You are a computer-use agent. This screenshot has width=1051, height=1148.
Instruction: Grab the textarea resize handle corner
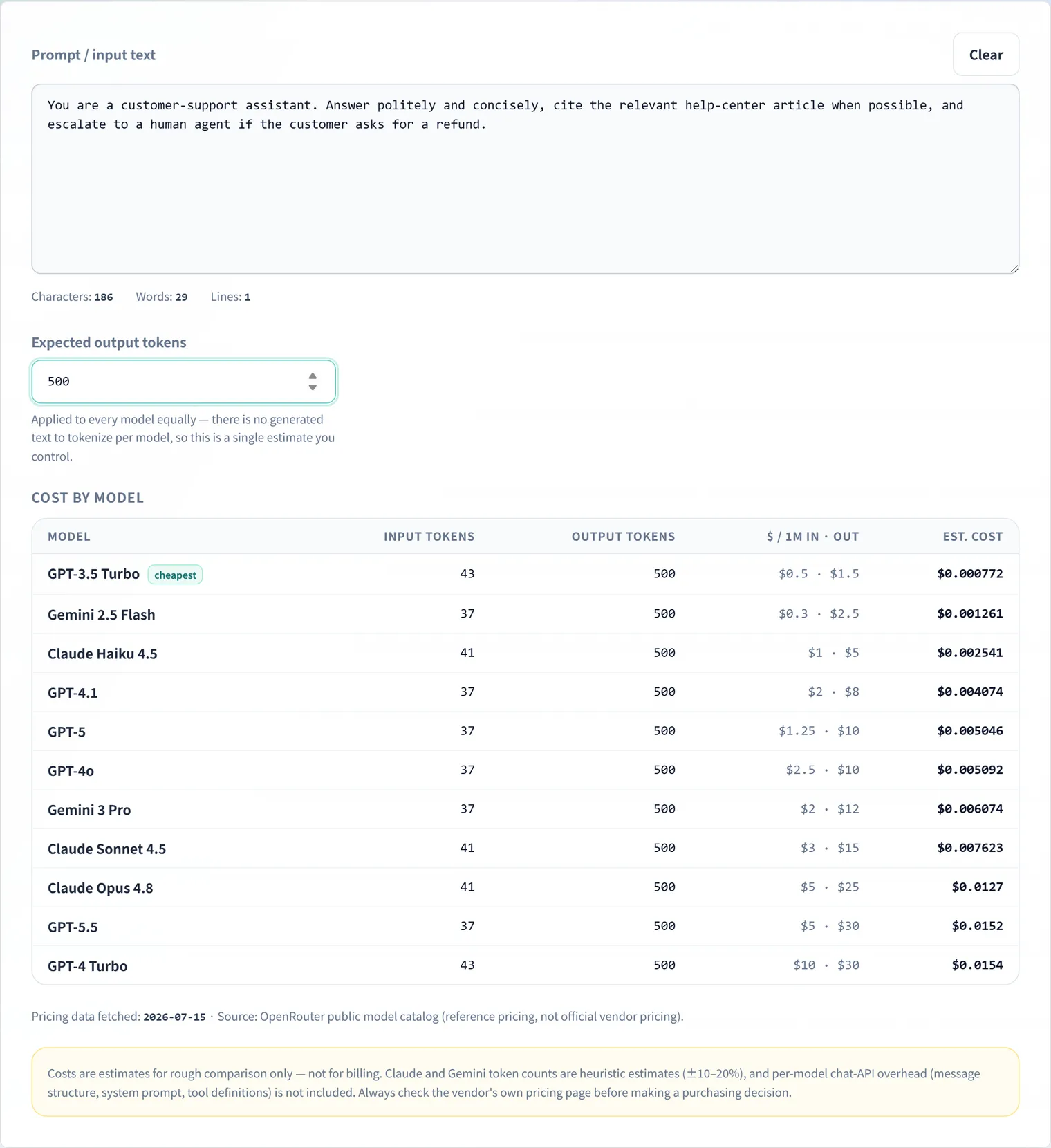coord(1014,268)
